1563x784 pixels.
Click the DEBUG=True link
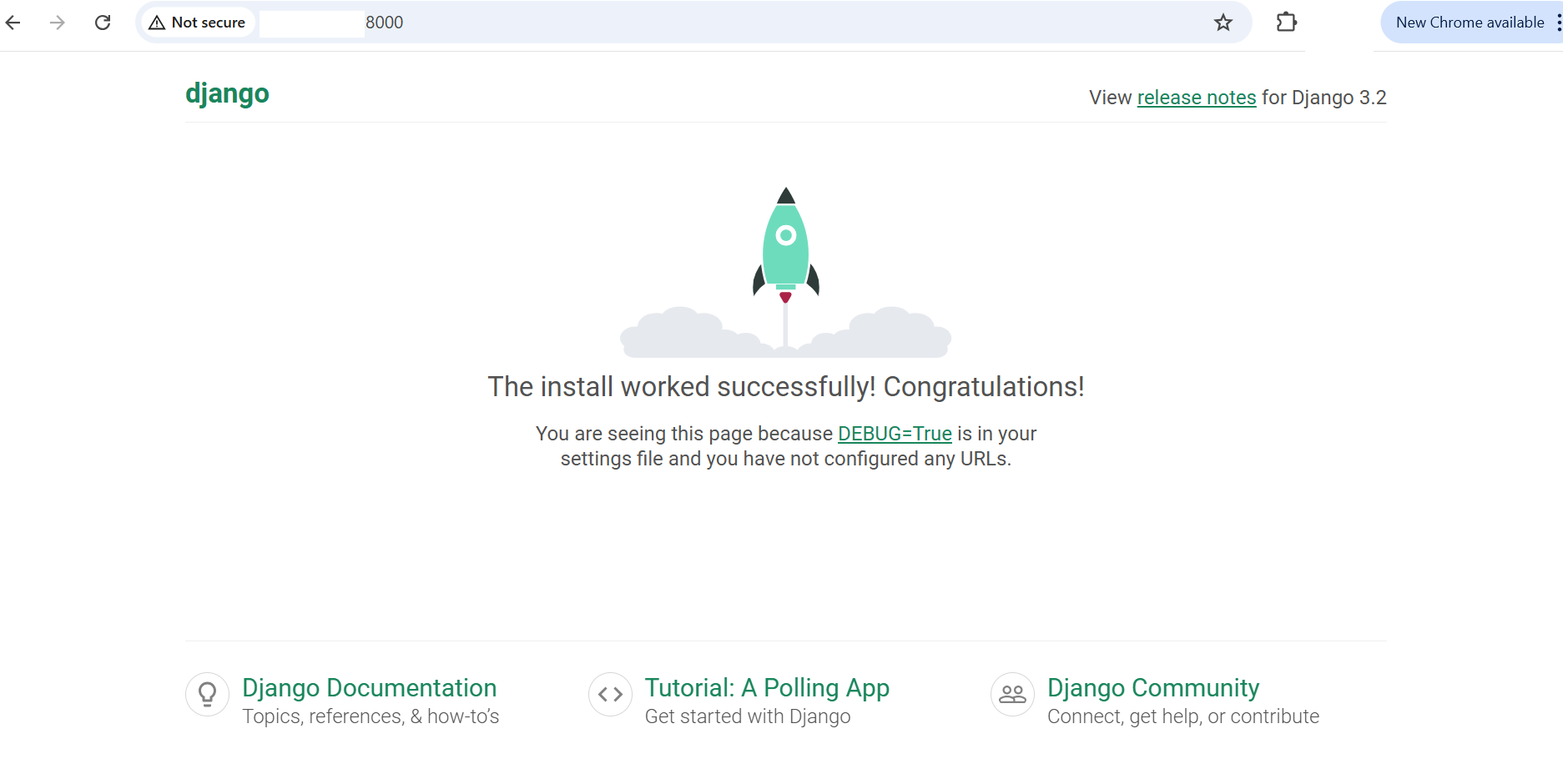tap(895, 434)
